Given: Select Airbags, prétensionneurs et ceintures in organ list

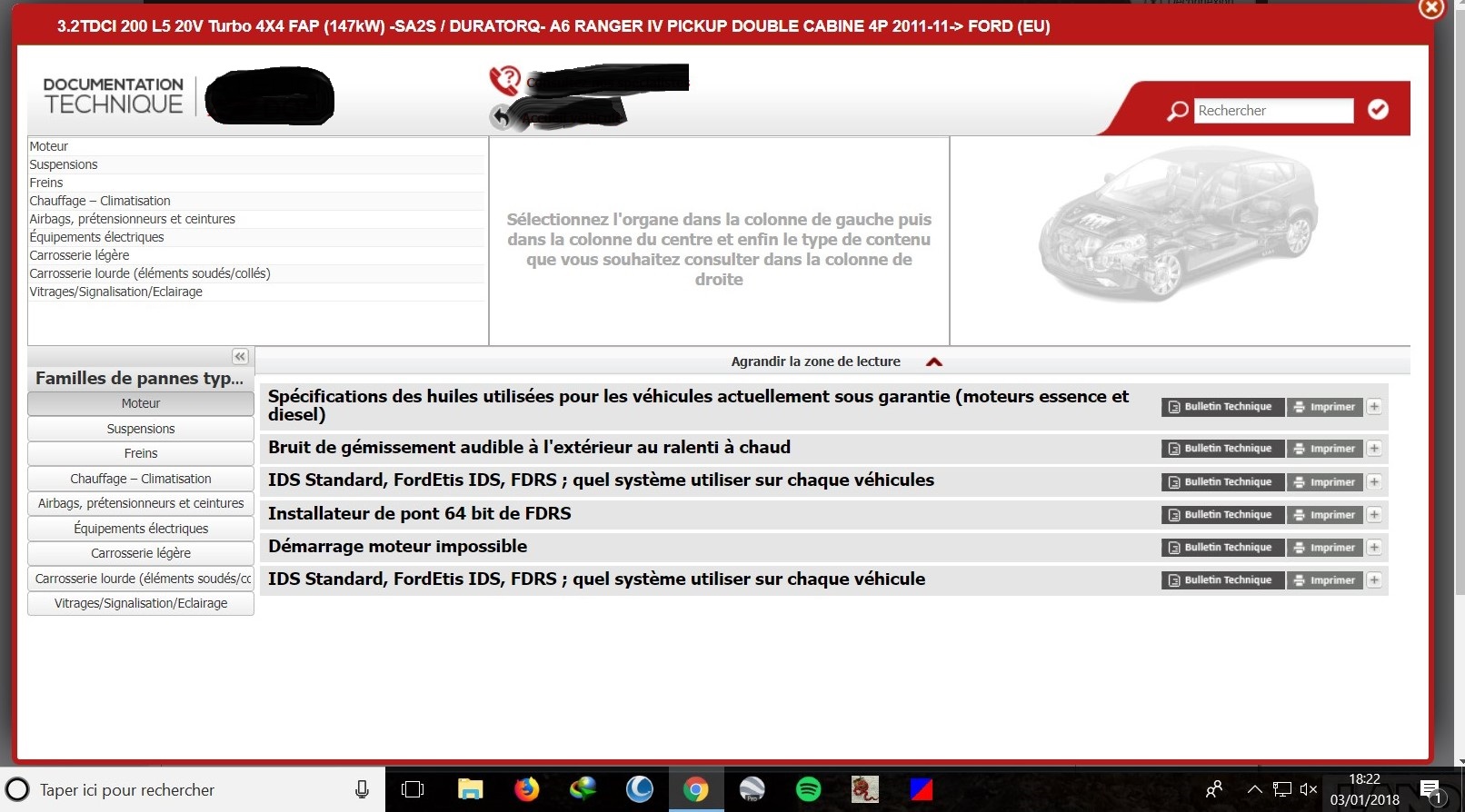Looking at the screenshot, I should 256,219.
